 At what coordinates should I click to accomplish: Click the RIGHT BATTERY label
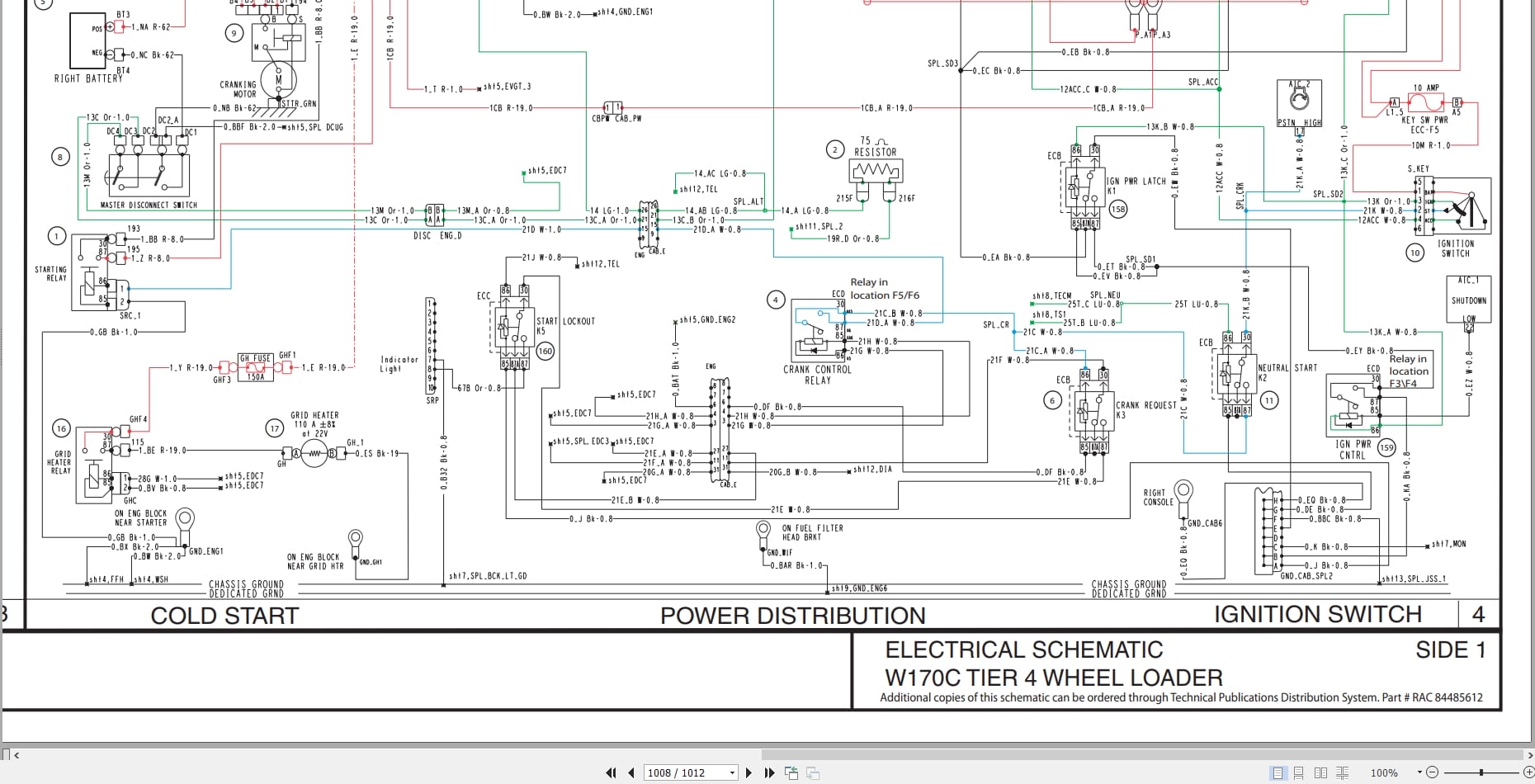click(88, 78)
